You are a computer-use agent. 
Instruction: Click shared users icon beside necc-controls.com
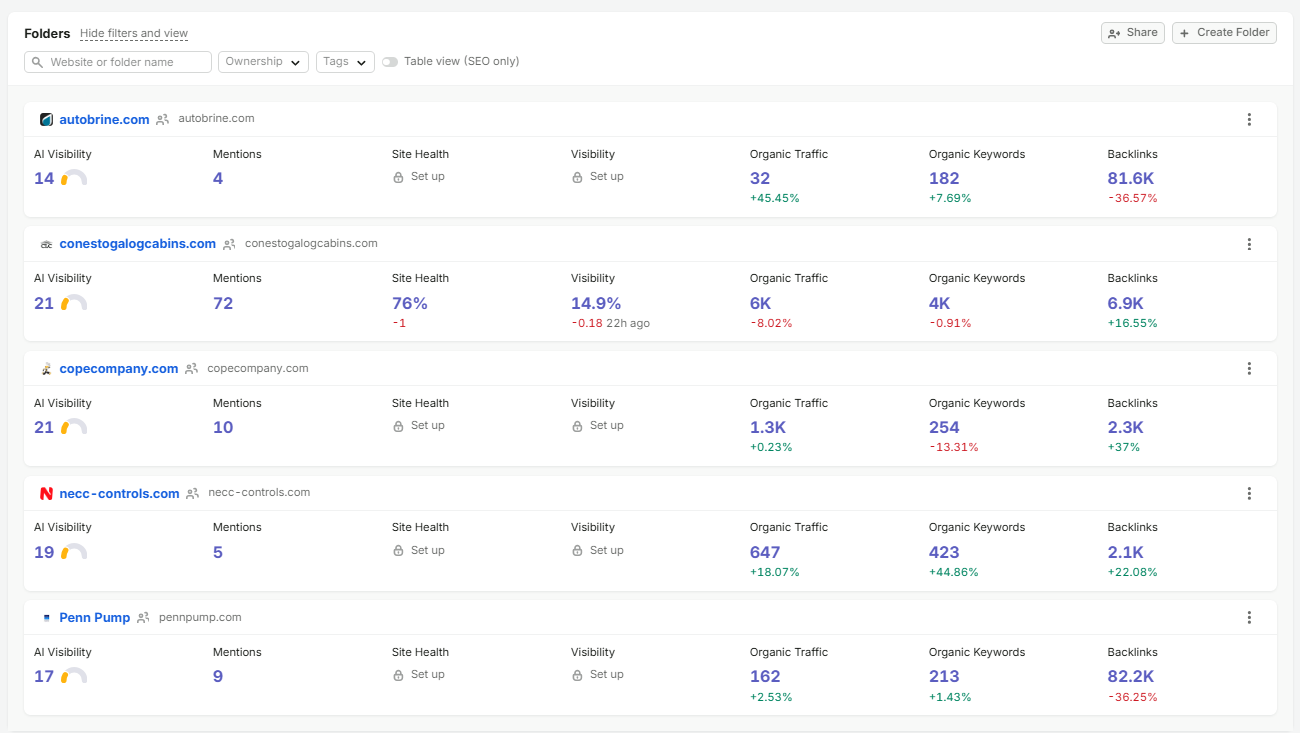[193, 493]
